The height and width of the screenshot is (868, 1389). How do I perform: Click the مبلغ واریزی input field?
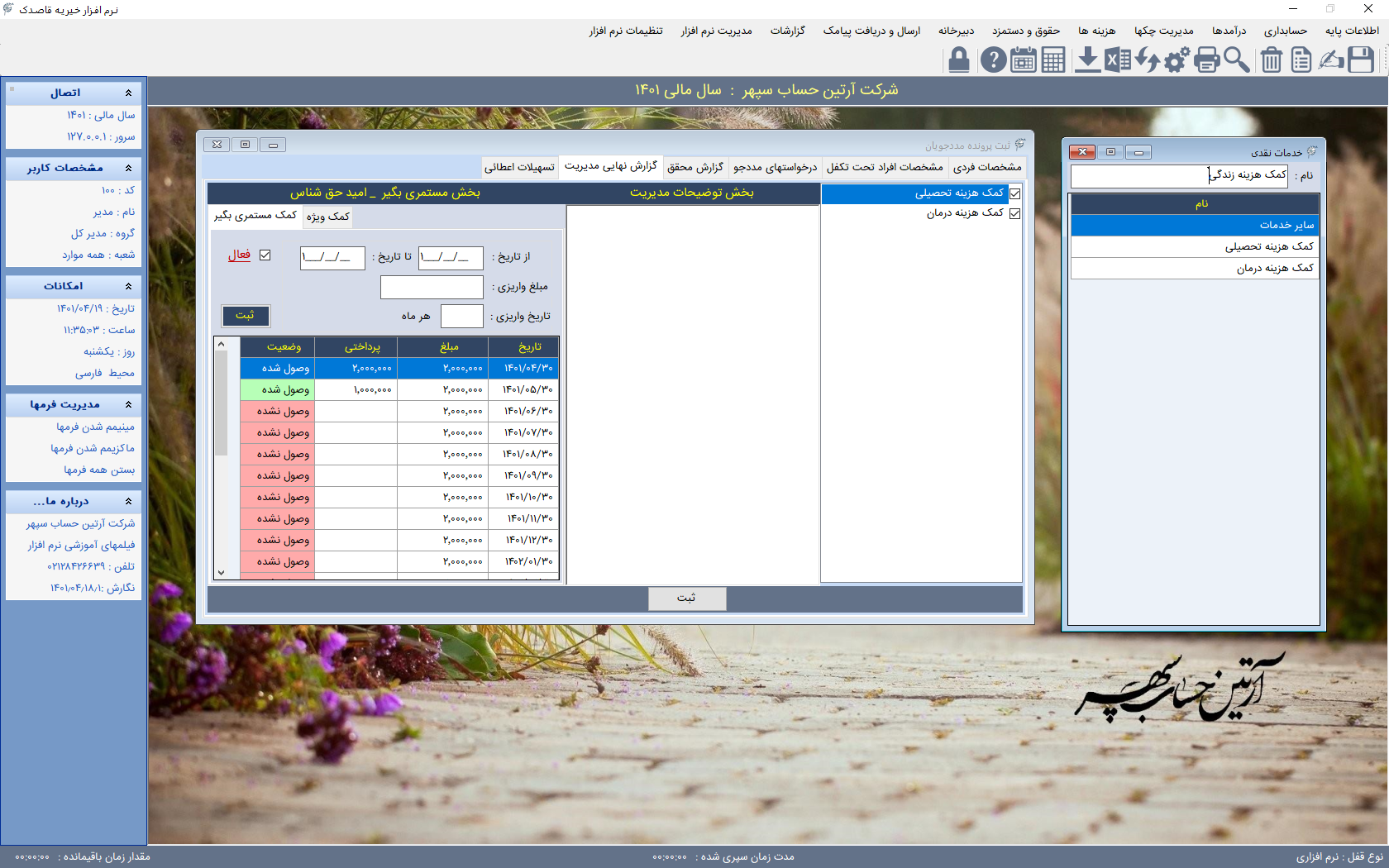pyautogui.click(x=432, y=287)
